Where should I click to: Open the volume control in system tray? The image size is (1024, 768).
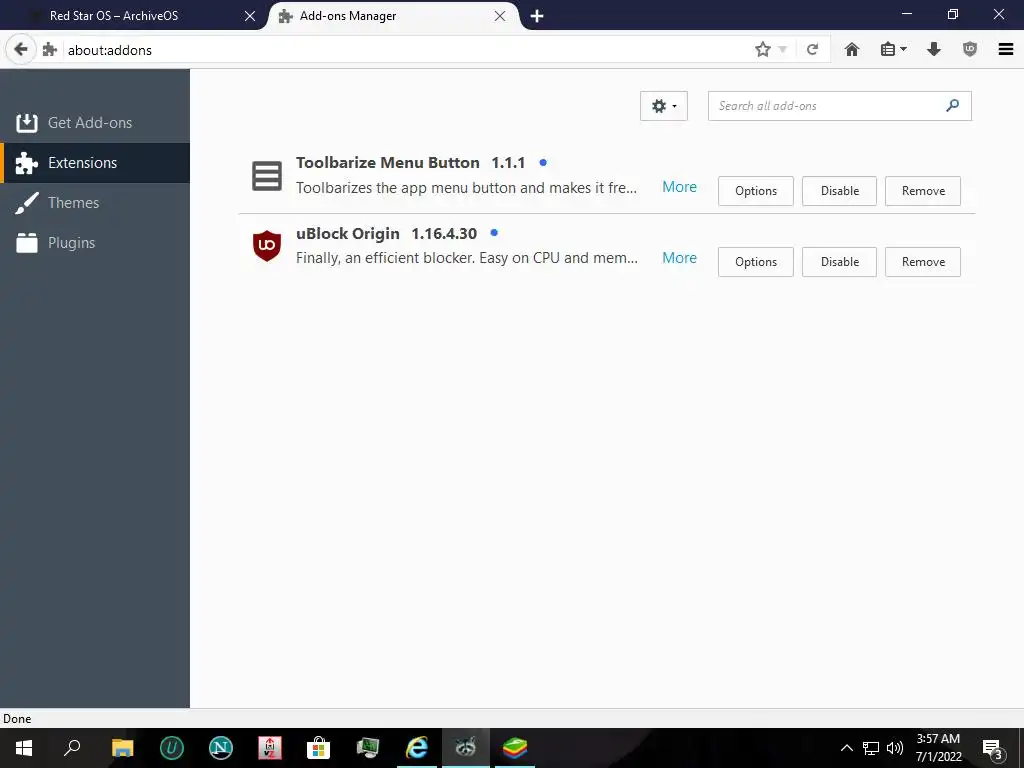coord(895,748)
